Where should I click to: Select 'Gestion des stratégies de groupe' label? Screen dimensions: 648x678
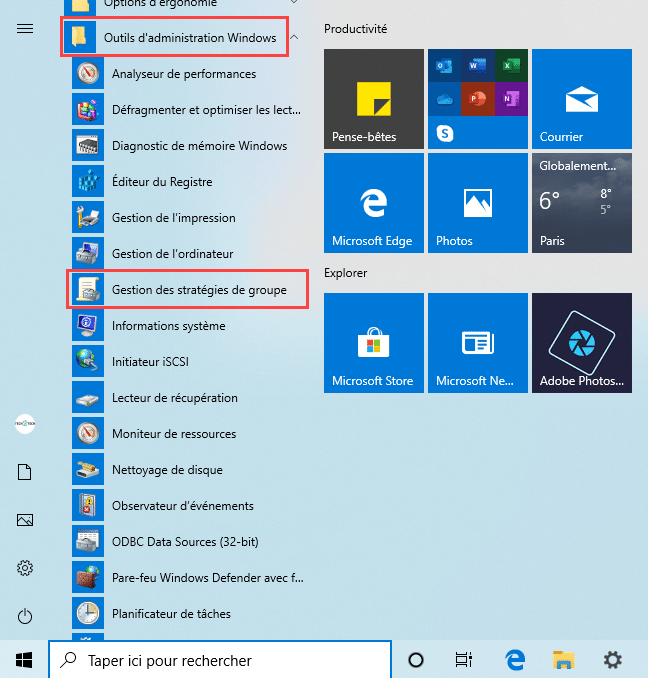[x=199, y=290]
